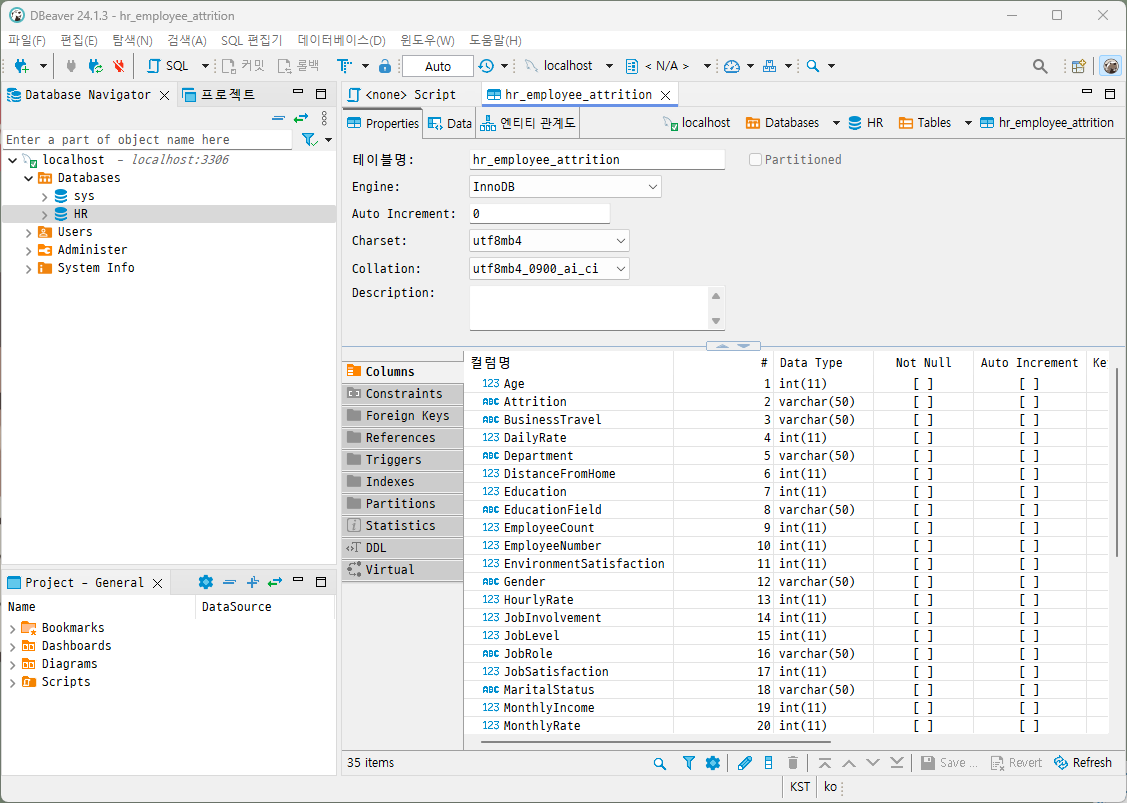Toggle Not Null for MonthlyRate column
Screen dimensions: 1127x803
pos(923,725)
